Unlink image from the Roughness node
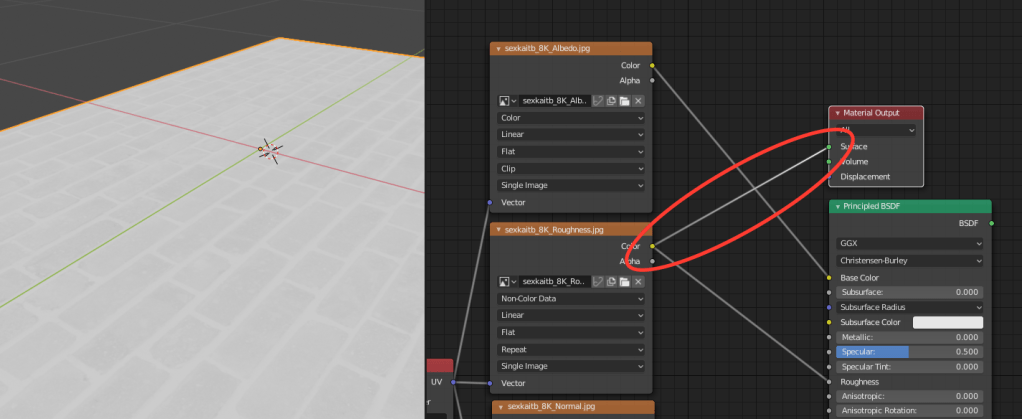Viewport: 1022px width, 419px height. (x=638, y=282)
